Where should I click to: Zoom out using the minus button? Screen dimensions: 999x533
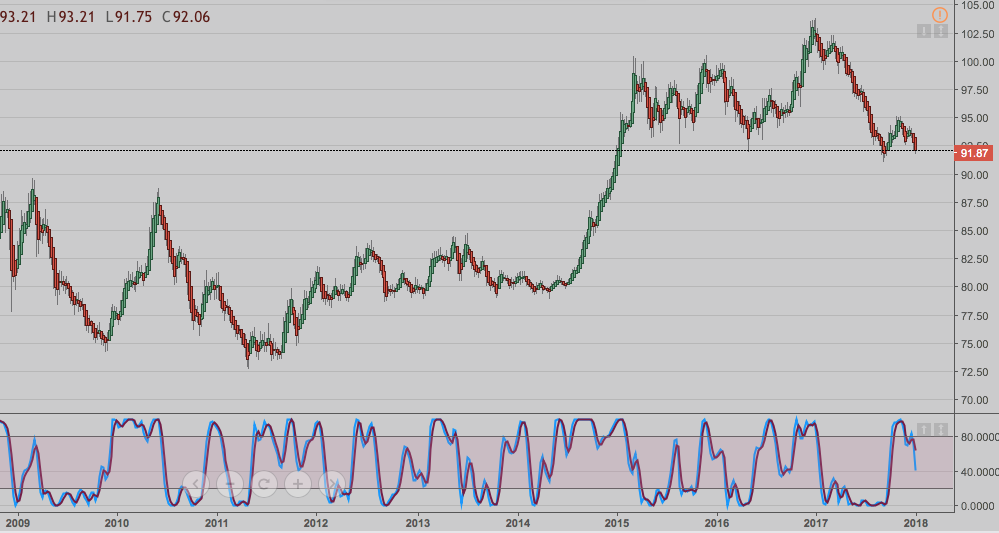[230, 485]
